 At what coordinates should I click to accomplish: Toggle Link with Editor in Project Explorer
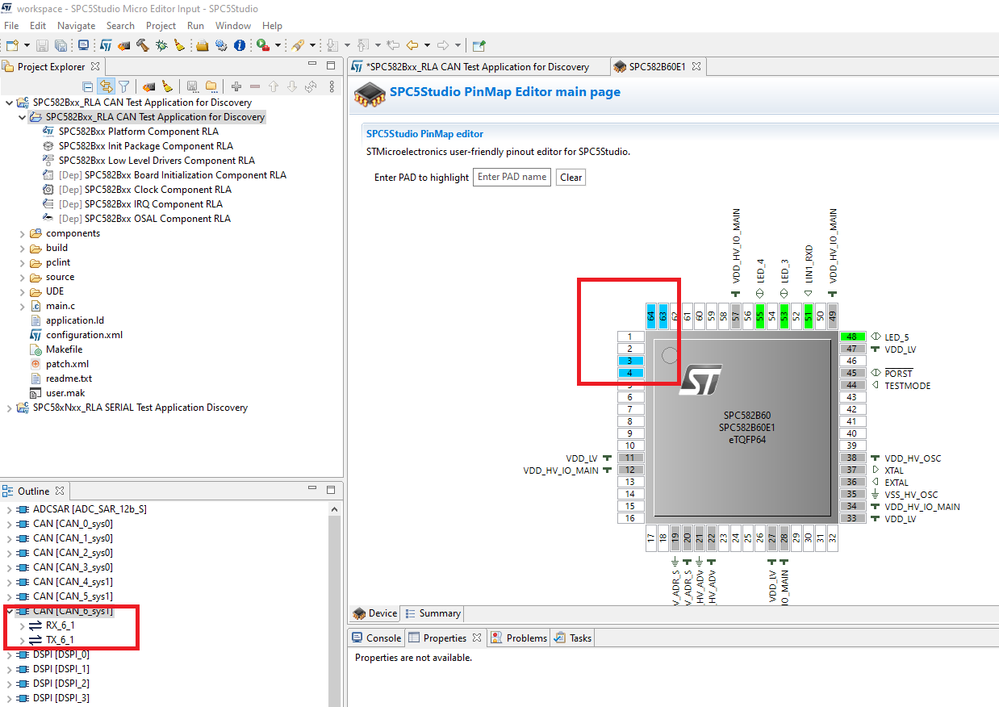[106, 87]
